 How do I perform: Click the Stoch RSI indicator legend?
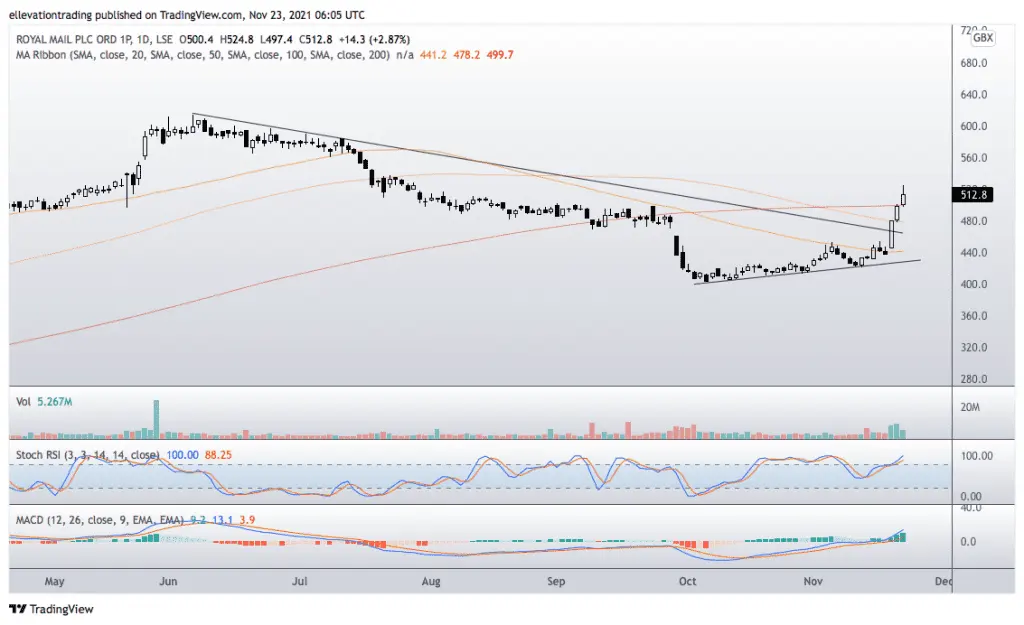point(88,455)
